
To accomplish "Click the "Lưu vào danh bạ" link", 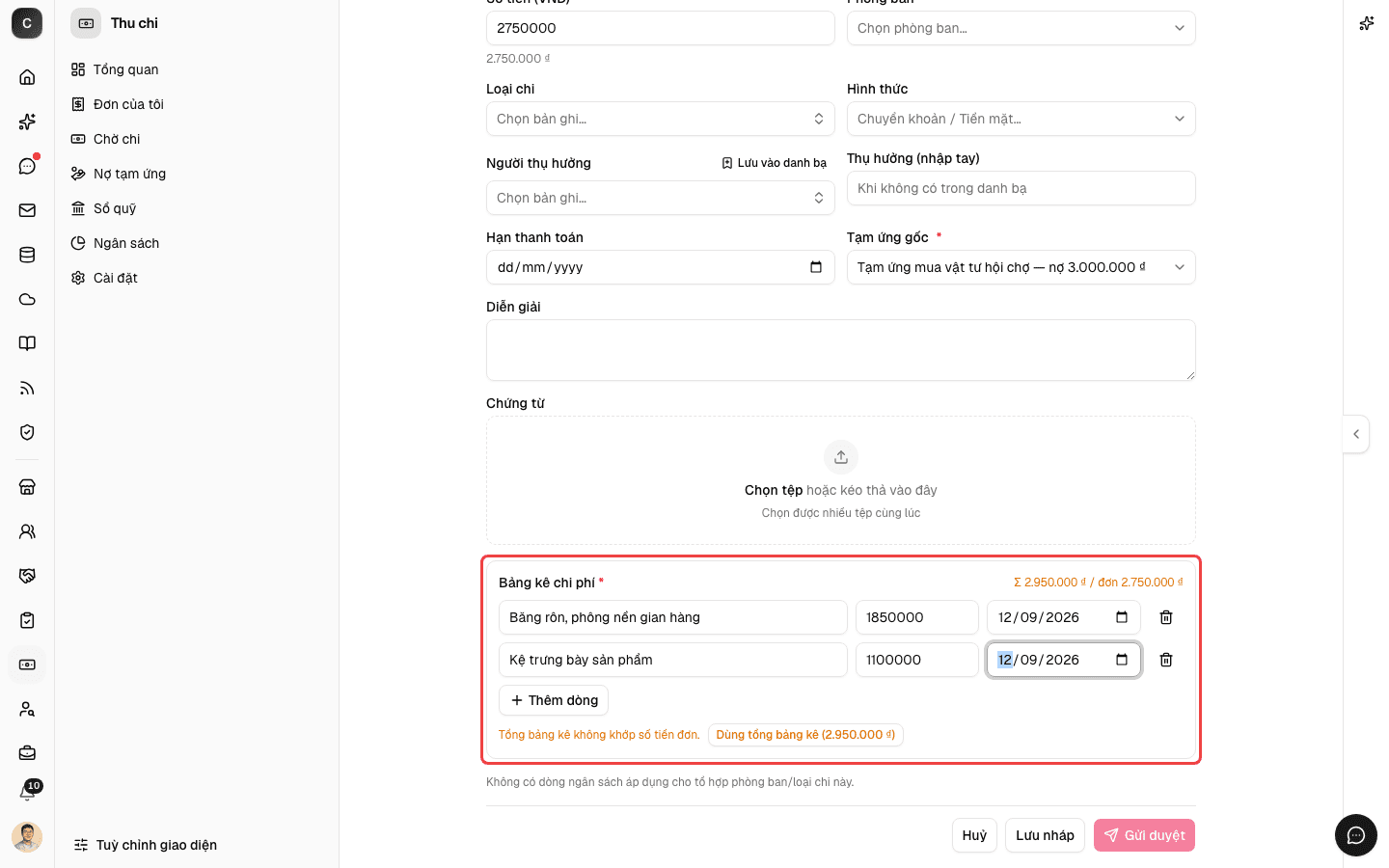I will click(774, 163).
